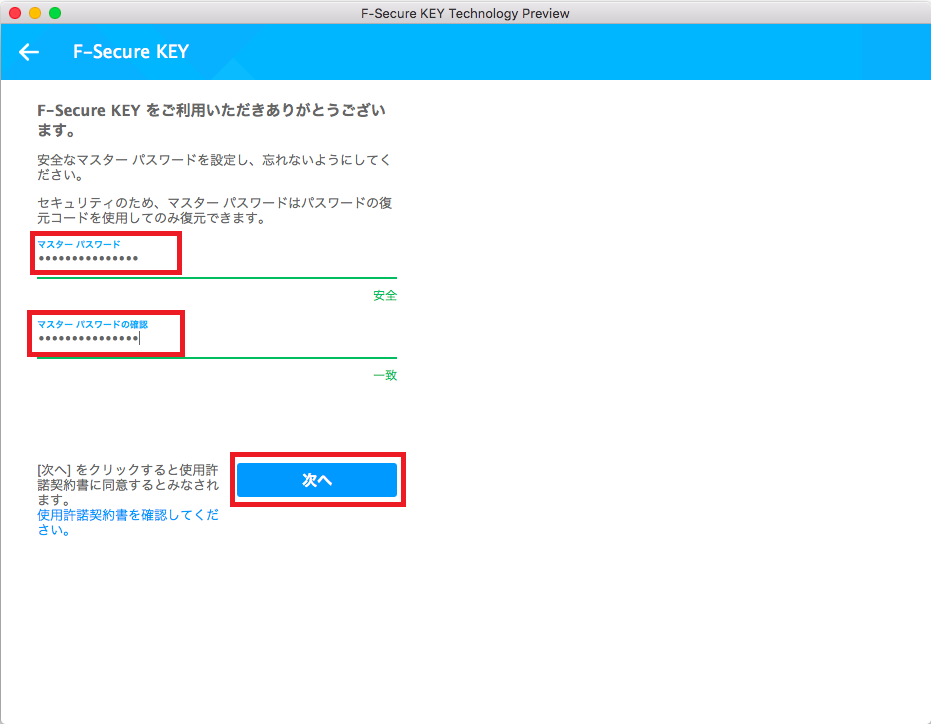The width and height of the screenshot is (931, 724).
Task: Focus the マスター パスワードの確認 input field
Action: (x=217, y=338)
